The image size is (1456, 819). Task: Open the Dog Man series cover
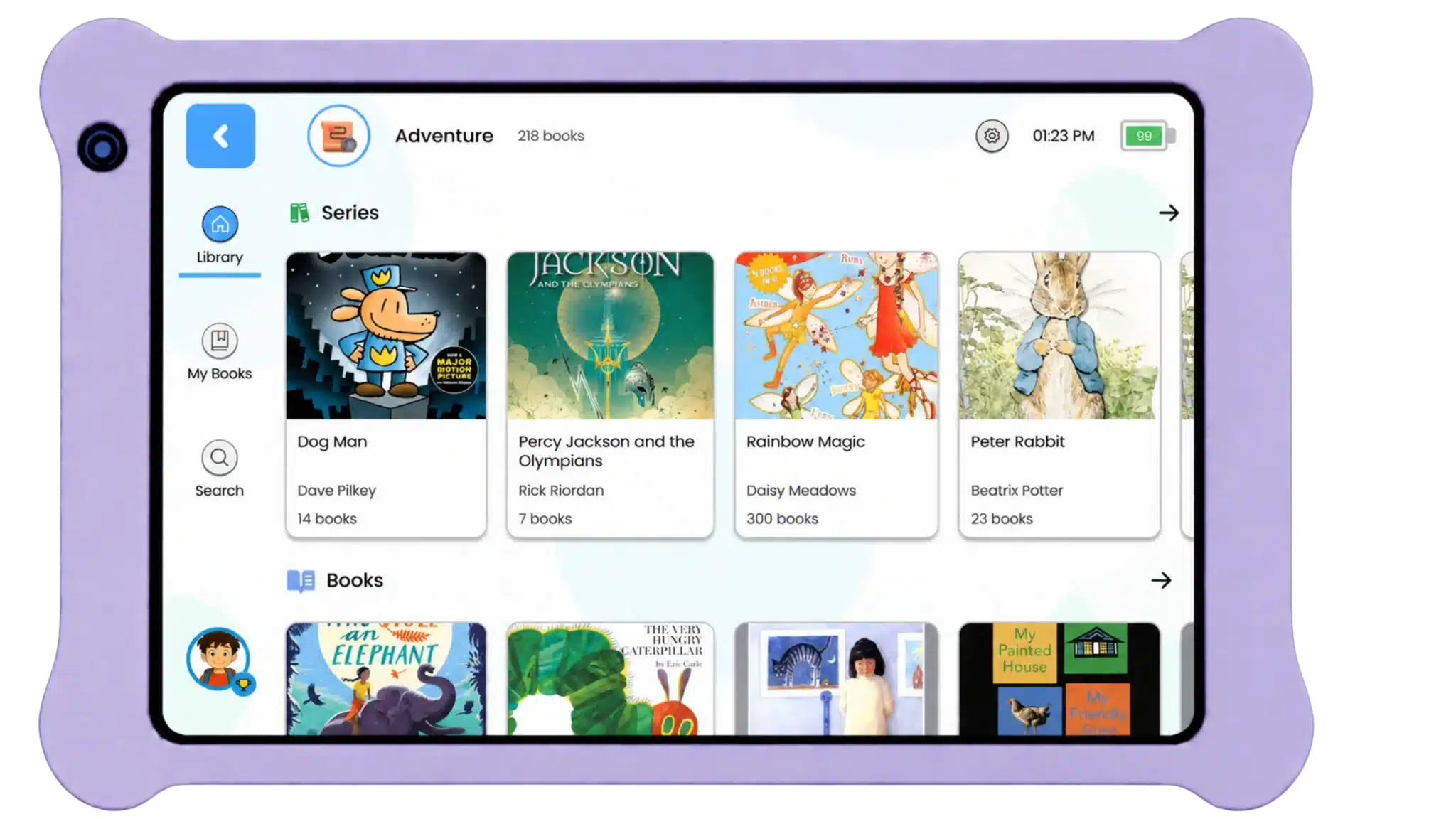386,336
